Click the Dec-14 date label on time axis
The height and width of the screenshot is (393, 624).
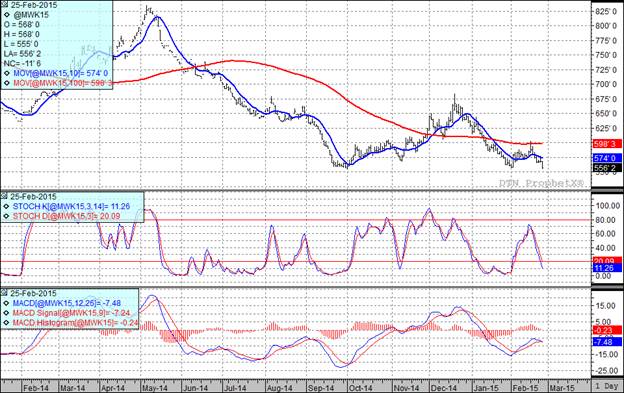tap(444, 388)
